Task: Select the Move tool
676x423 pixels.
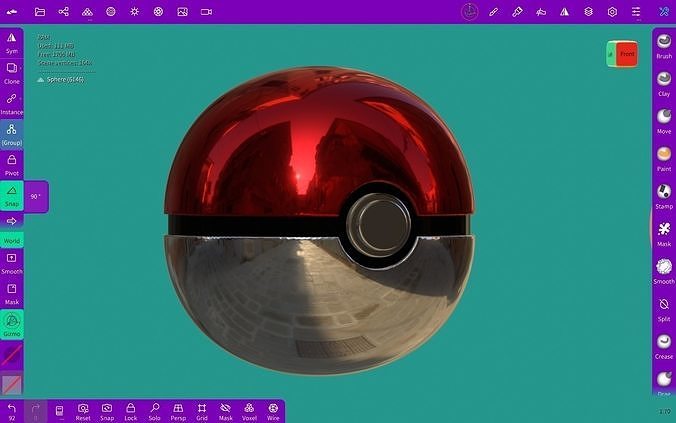Action: (664, 121)
